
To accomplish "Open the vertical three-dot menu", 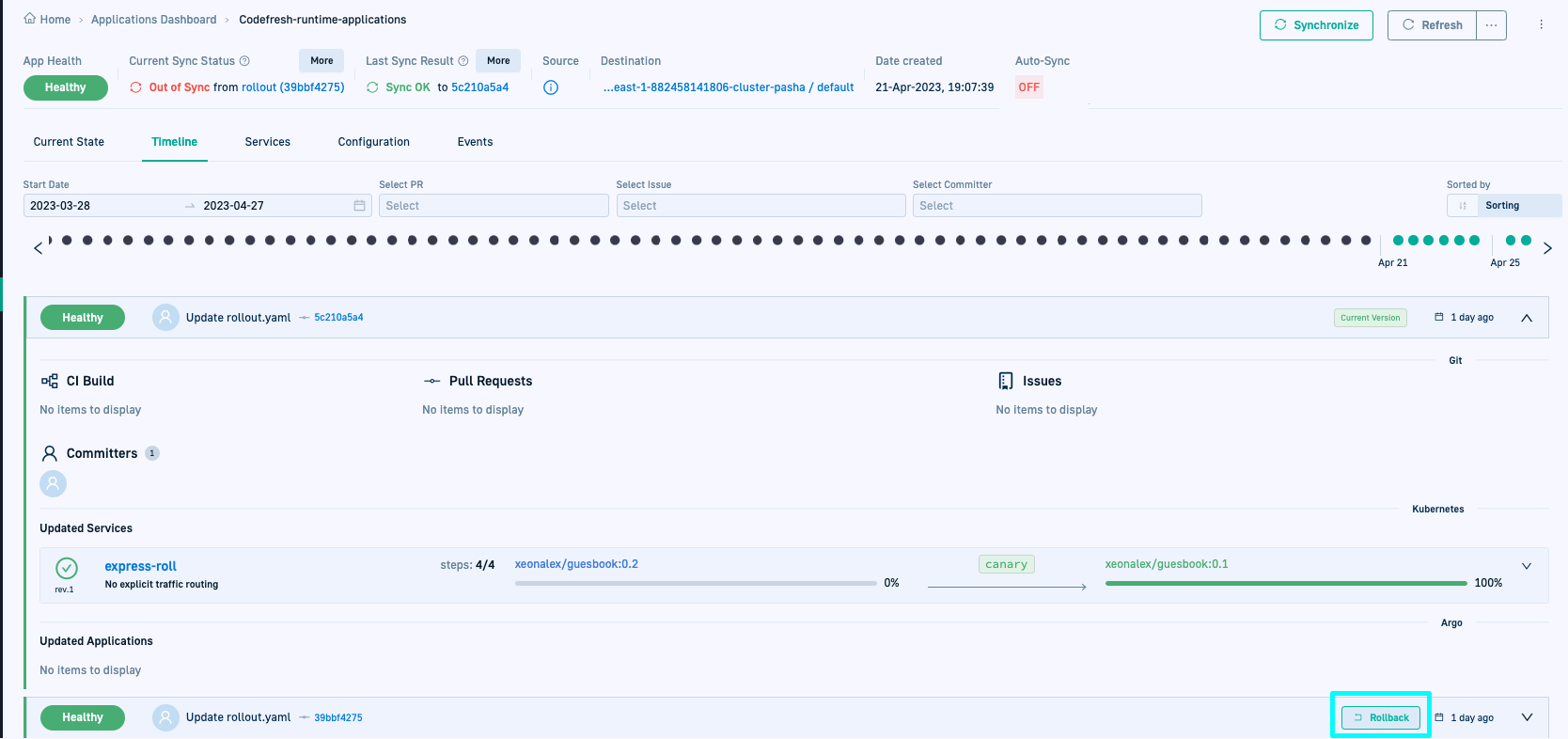I will click(1541, 24).
